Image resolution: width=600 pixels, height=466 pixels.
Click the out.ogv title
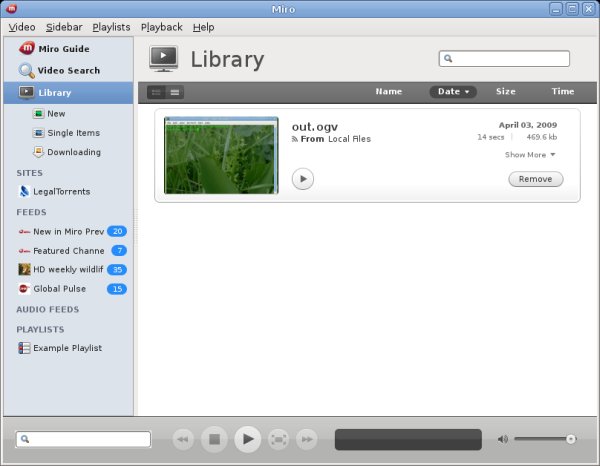tap(315, 127)
